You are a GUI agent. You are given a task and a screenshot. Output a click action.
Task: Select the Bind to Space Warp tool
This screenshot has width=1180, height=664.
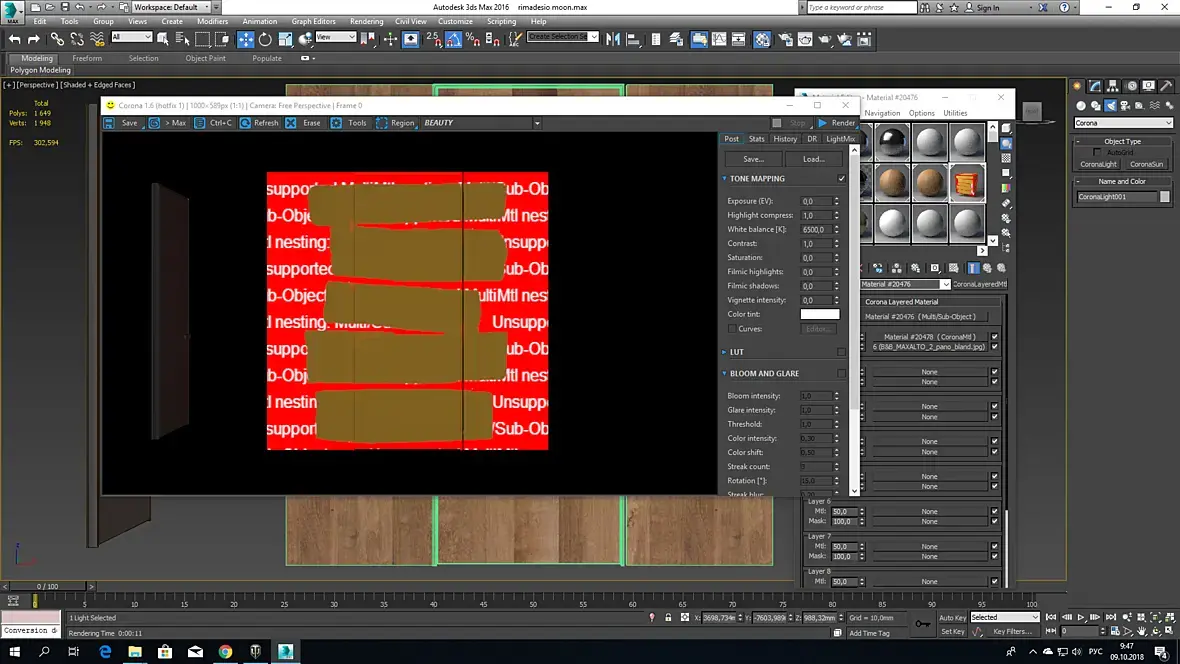tap(97, 39)
